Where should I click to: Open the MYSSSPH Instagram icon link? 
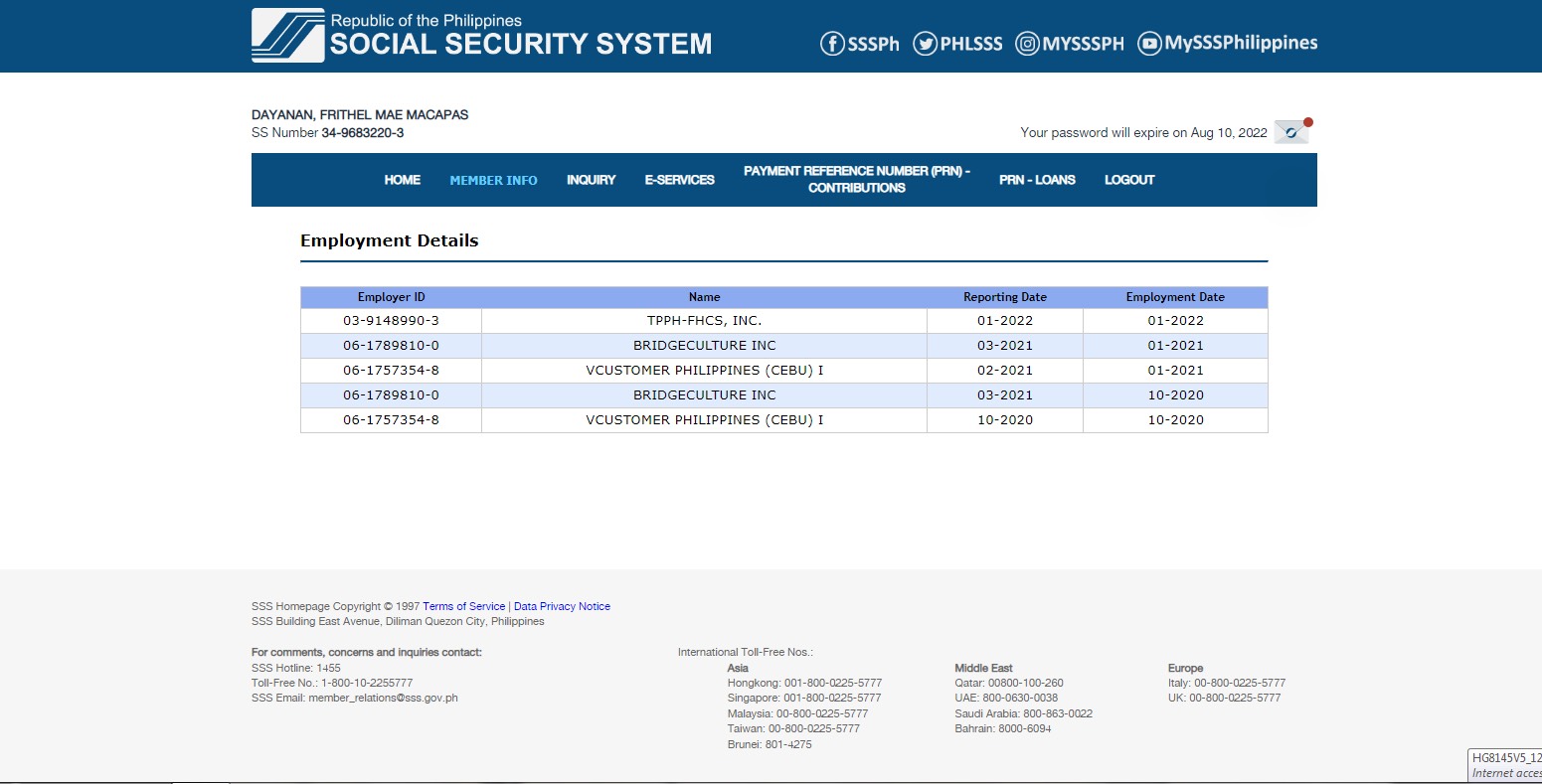tap(1027, 44)
